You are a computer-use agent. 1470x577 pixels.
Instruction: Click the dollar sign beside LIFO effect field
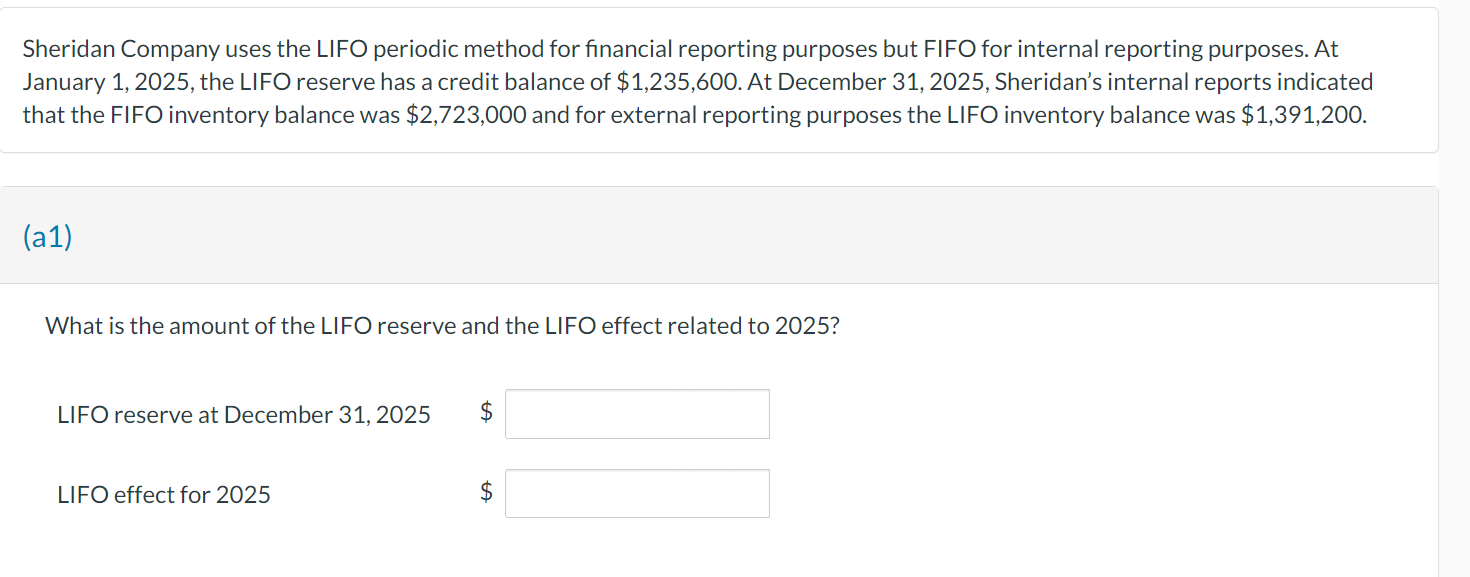coord(486,492)
